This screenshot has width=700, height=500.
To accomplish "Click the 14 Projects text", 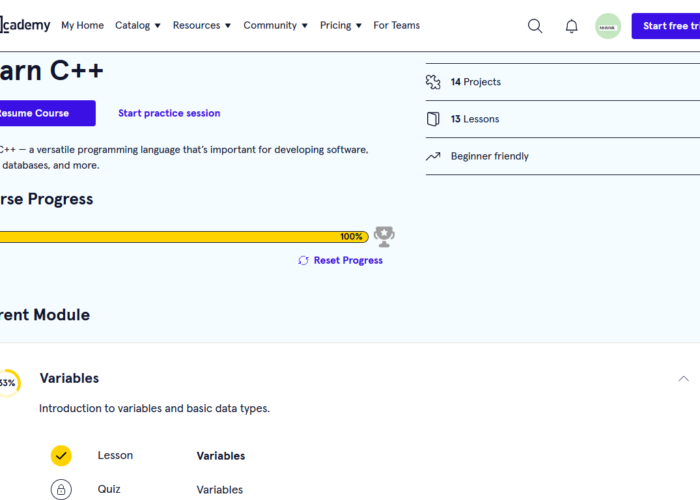I will coord(475,82).
